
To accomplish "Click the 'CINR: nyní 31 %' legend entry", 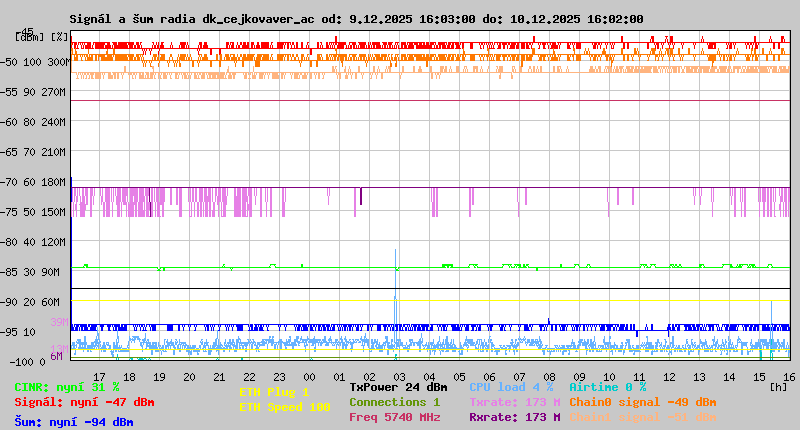I will click(67, 388).
